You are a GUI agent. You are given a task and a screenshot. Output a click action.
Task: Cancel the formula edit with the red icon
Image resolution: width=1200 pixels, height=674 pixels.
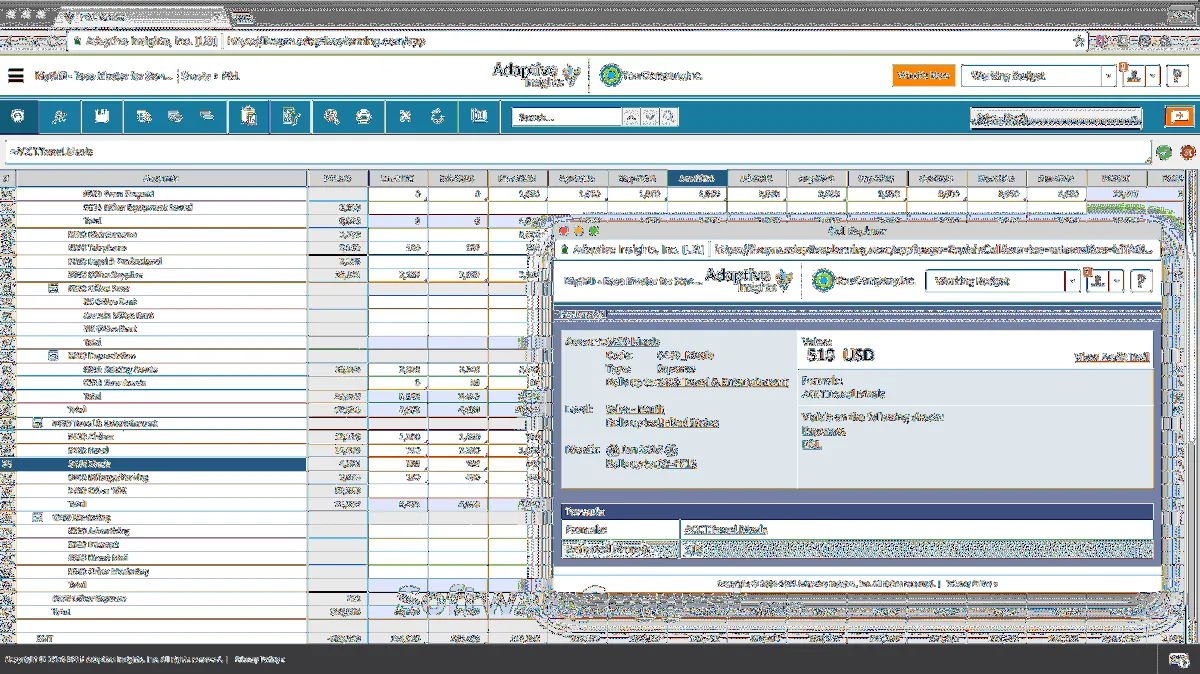click(x=1188, y=153)
